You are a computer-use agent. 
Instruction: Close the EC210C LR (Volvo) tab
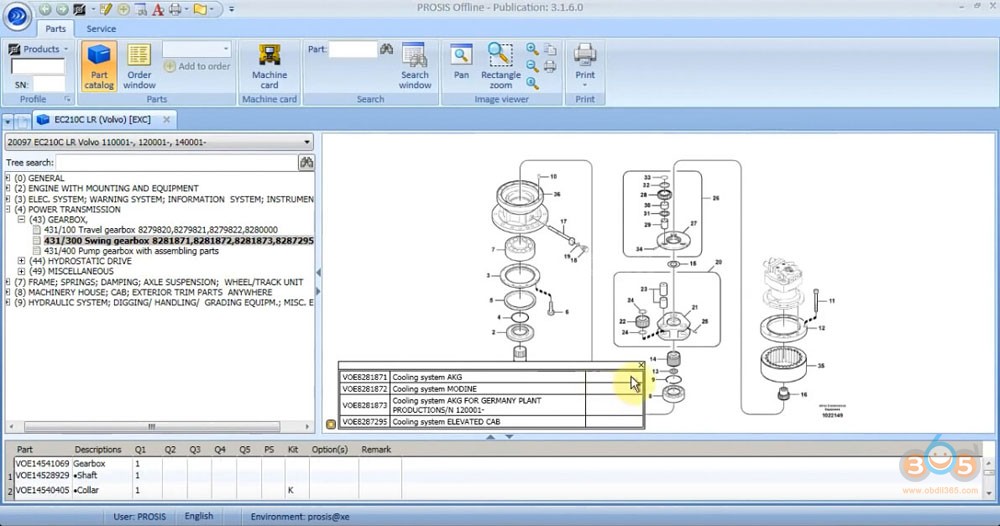coord(166,120)
